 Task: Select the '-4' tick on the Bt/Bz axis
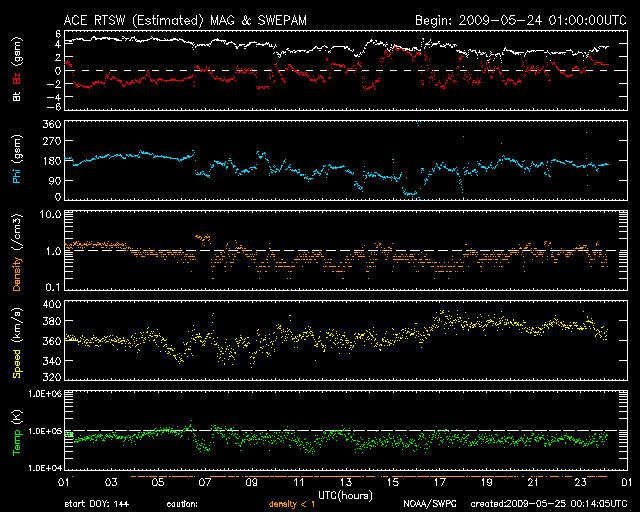tap(54, 97)
